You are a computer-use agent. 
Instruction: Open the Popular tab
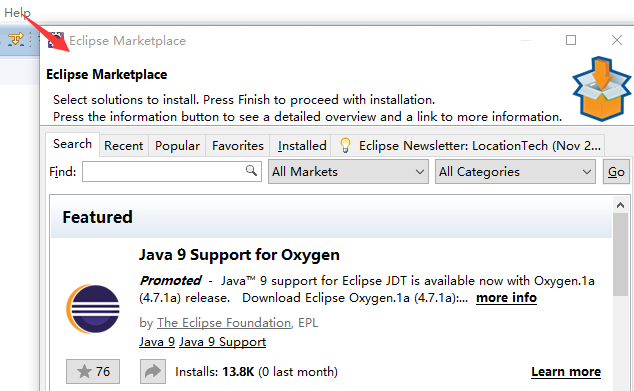tap(177, 146)
